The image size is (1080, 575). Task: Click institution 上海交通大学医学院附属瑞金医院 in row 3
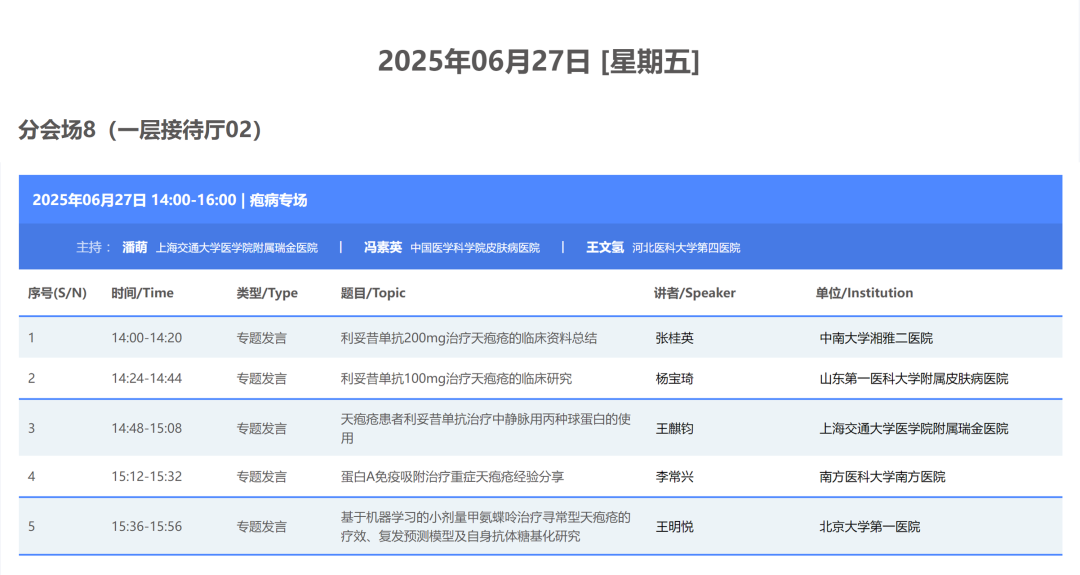tap(914, 428)
